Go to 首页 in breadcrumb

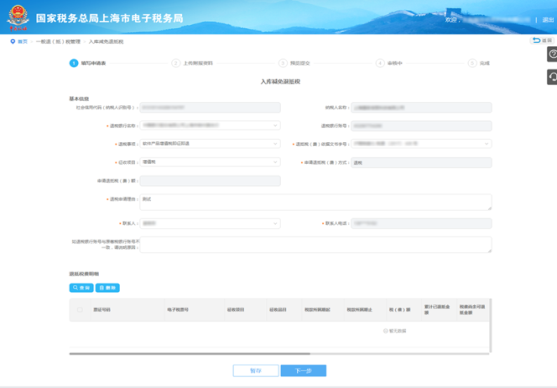[22, 42]
